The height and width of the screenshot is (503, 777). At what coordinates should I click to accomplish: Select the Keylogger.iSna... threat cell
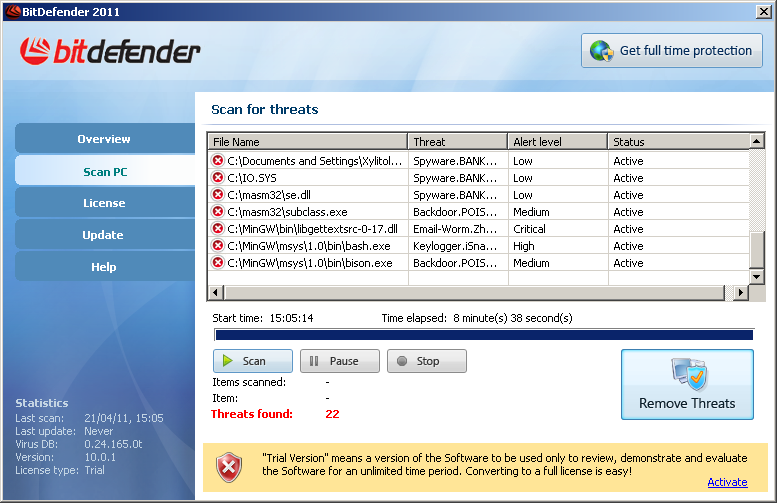pos(455,245)
